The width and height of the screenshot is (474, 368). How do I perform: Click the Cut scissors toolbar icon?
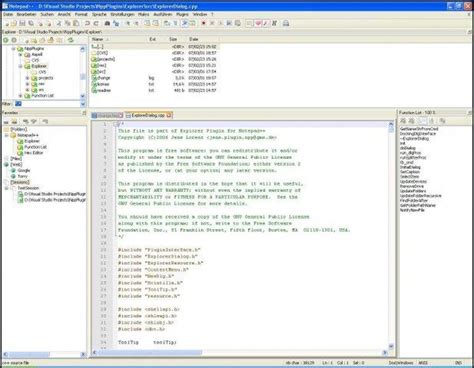tap(59, 23)
